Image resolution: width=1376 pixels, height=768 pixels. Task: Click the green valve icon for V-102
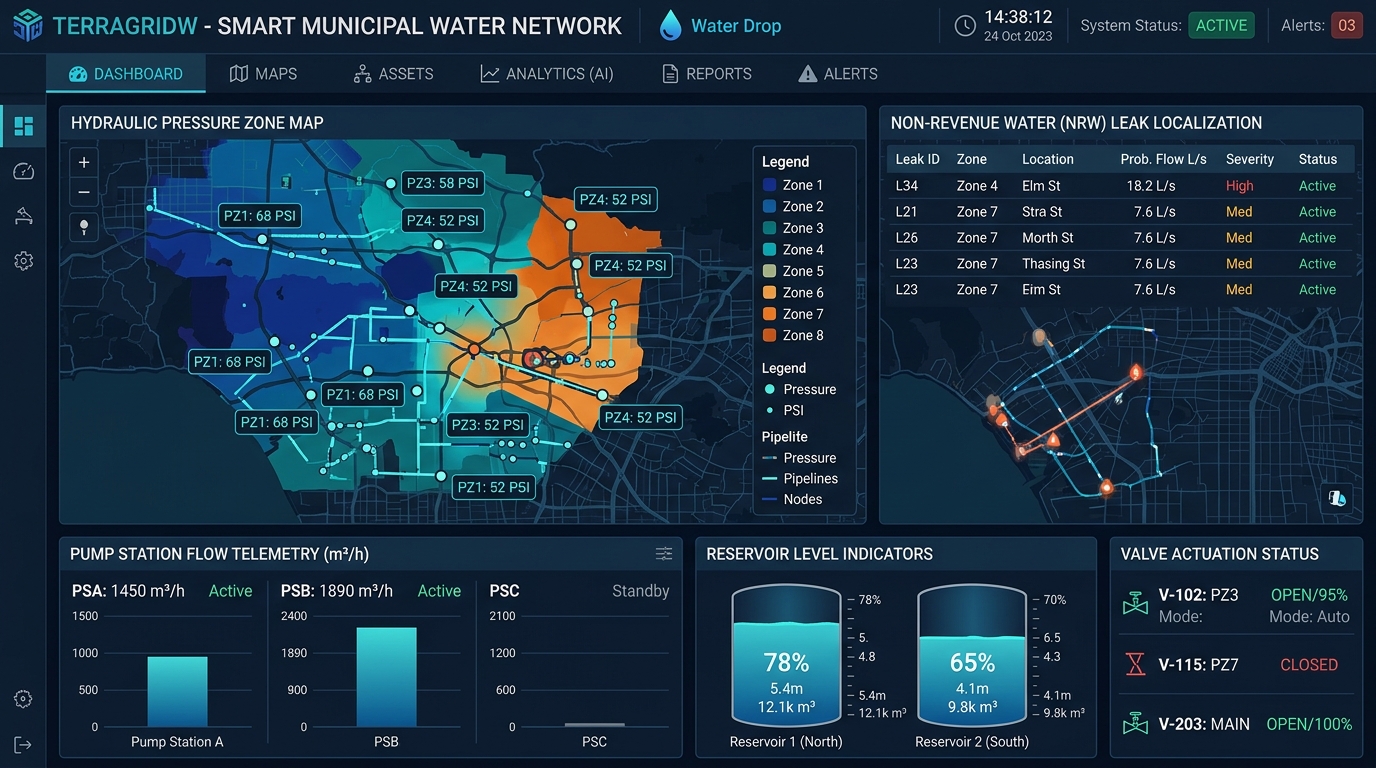(1135, 604)
